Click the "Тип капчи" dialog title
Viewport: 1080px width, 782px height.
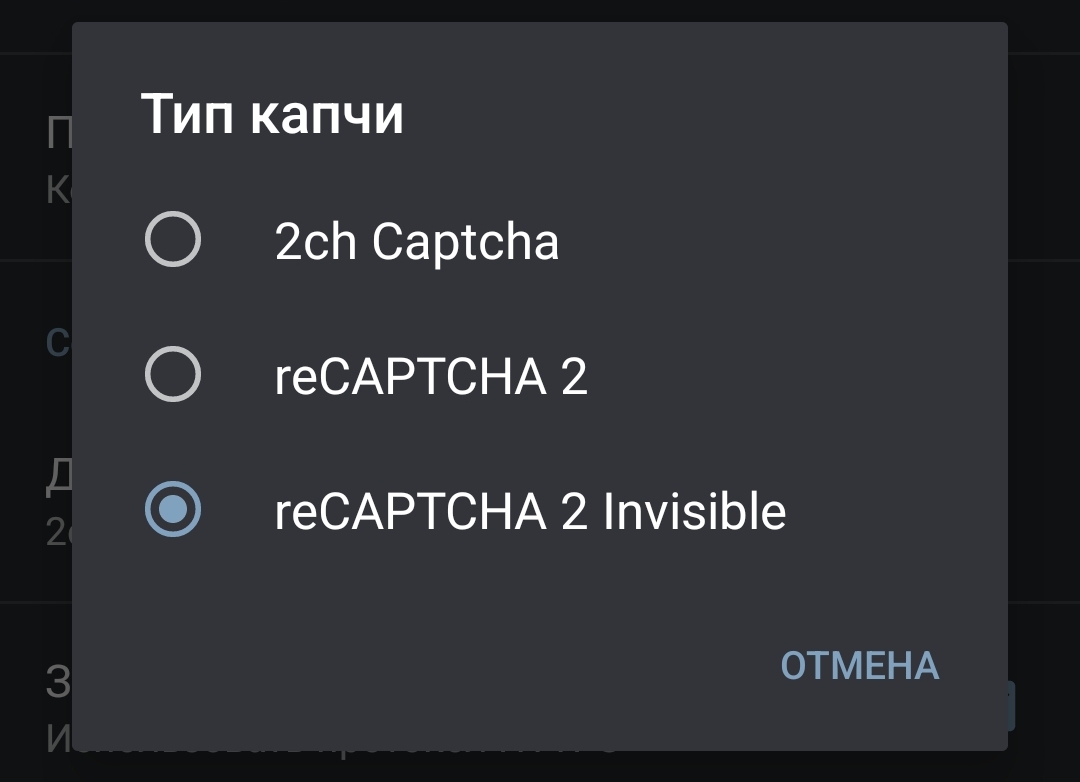click(x=272, y=114)
